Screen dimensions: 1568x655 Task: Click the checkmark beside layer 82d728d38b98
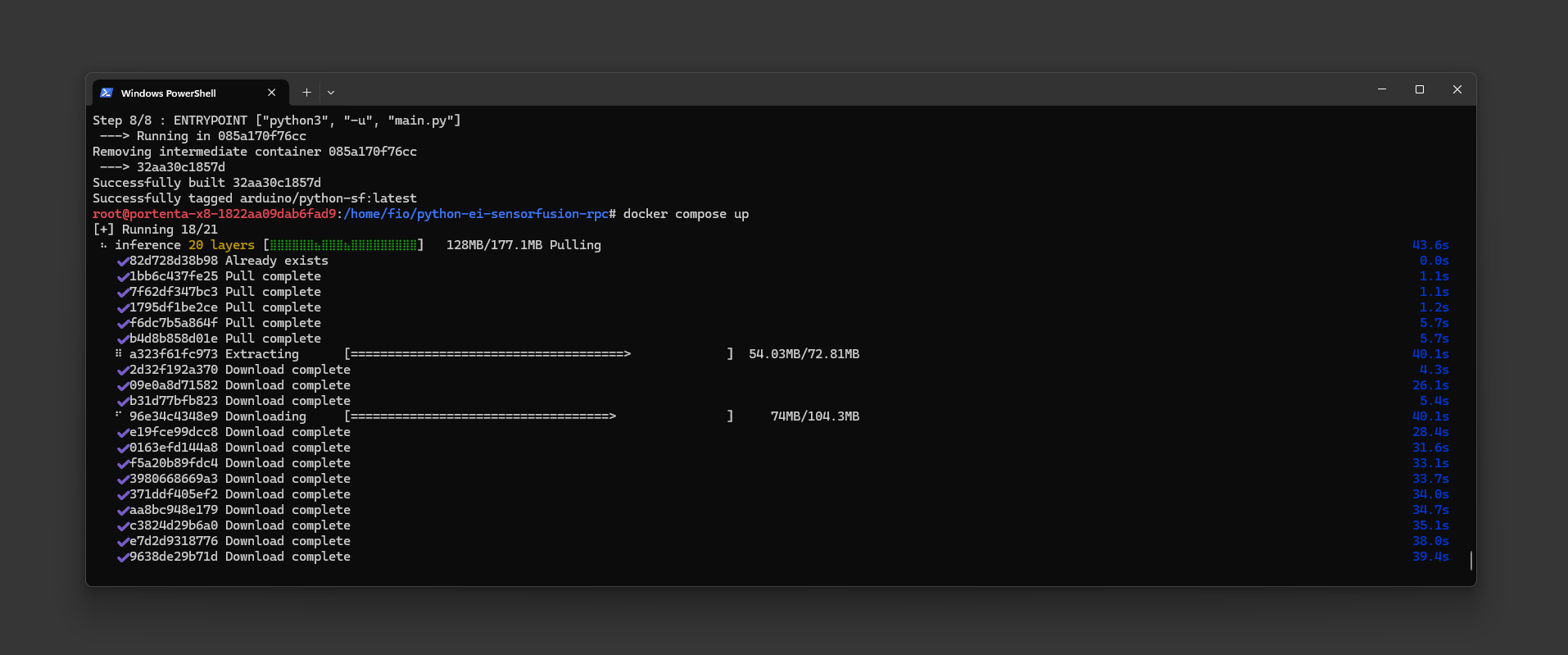pyautogui.click(x=123, y=262)
